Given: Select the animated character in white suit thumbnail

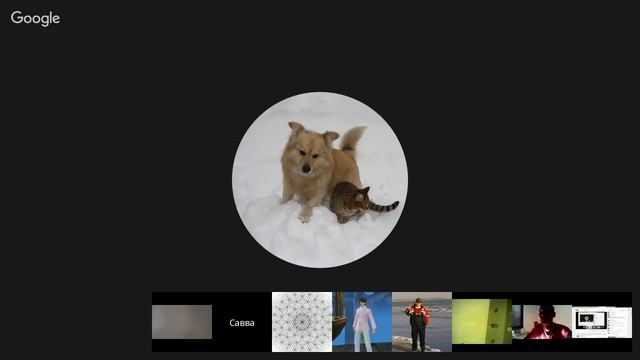Looking at the screenshot, I should (362, 322).
